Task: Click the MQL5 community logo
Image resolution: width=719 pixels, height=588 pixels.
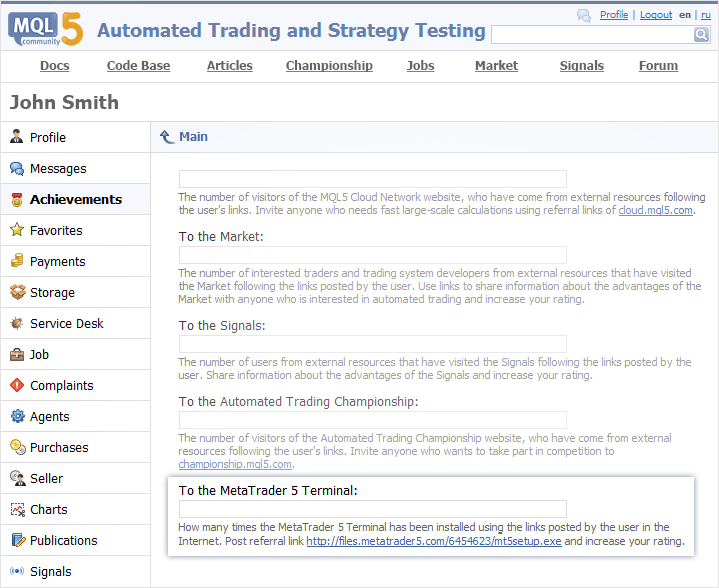Action: click(x=46, y=29)
